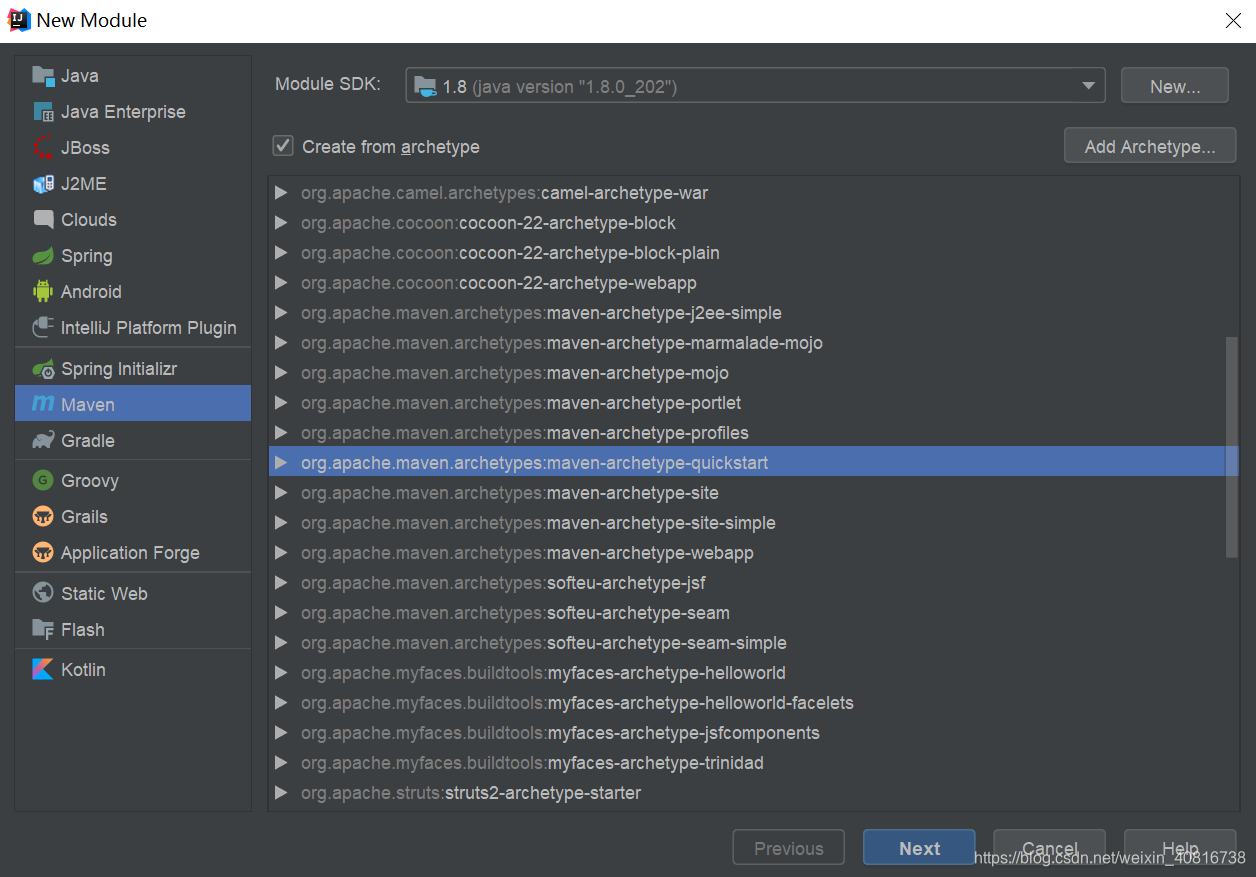Toggle Create from archetype checkbox

(x=283, y=147)
